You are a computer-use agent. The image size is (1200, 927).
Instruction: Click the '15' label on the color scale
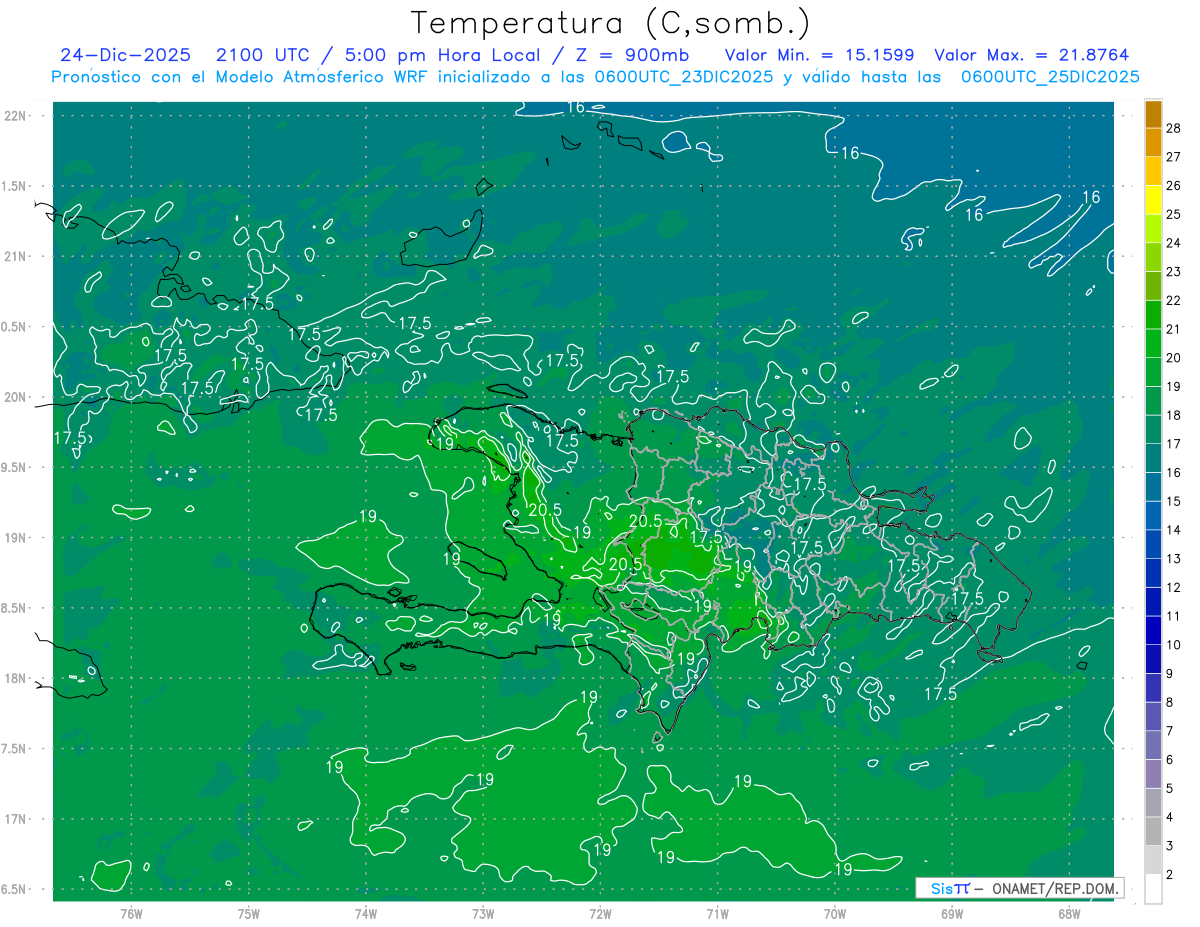[1174, 501]
